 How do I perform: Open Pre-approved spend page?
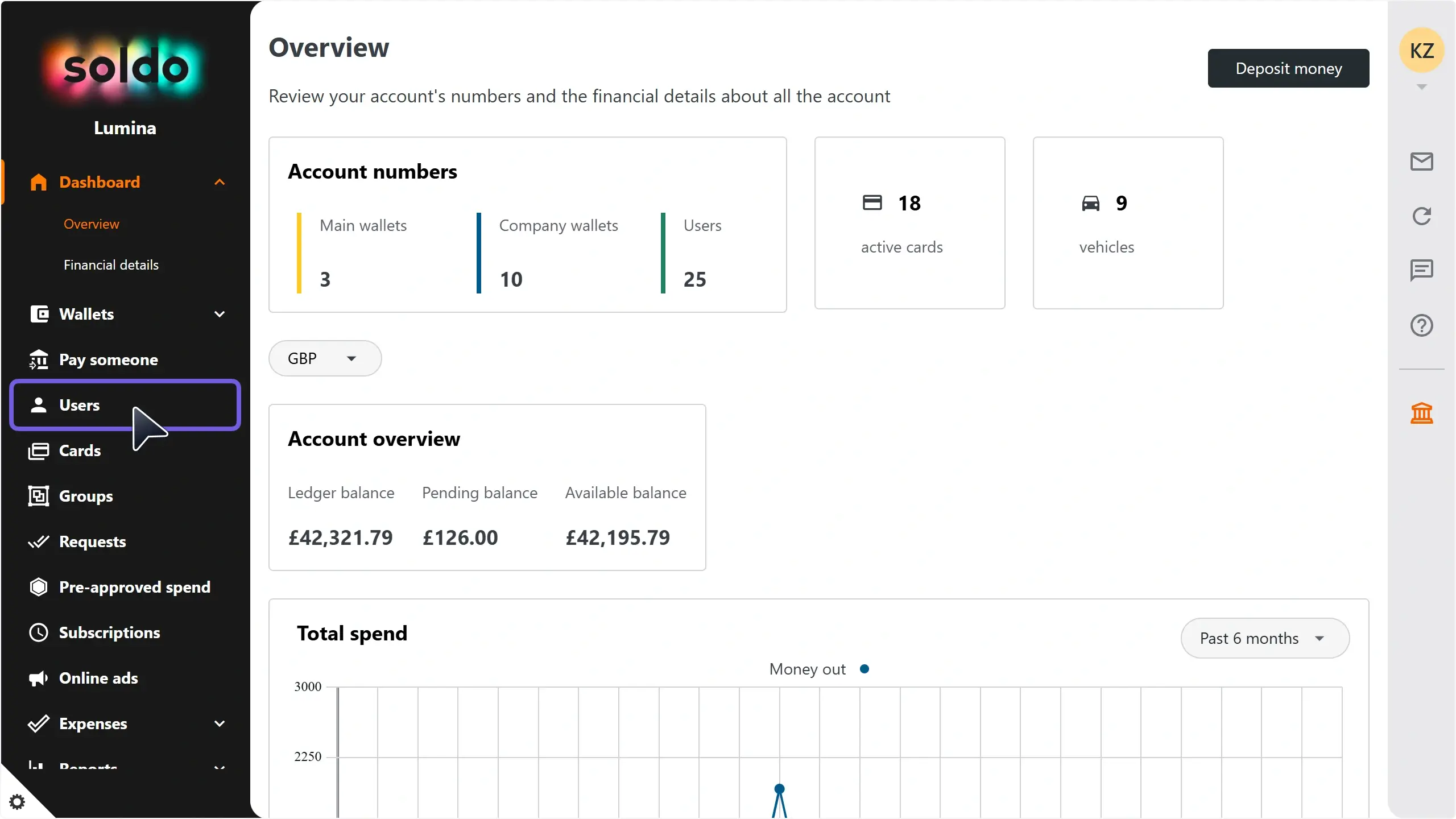[x=134, y=587]
